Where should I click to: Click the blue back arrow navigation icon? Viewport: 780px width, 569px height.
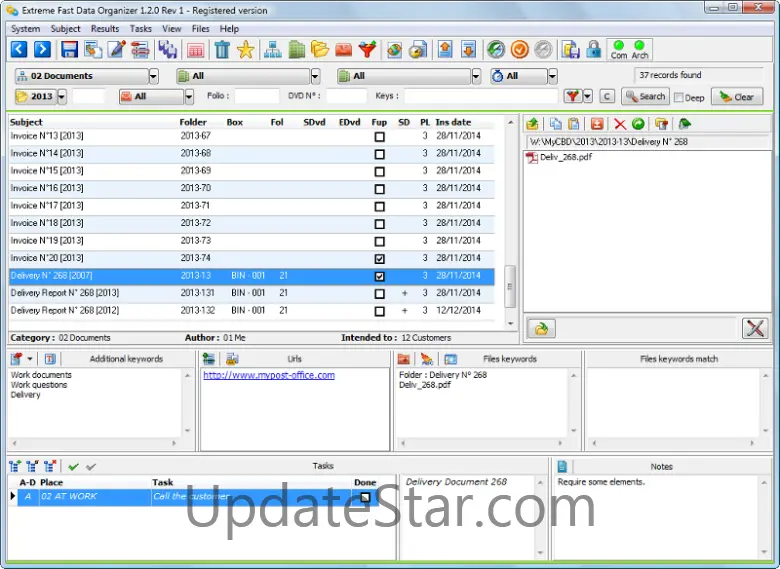tap(19, 49)
